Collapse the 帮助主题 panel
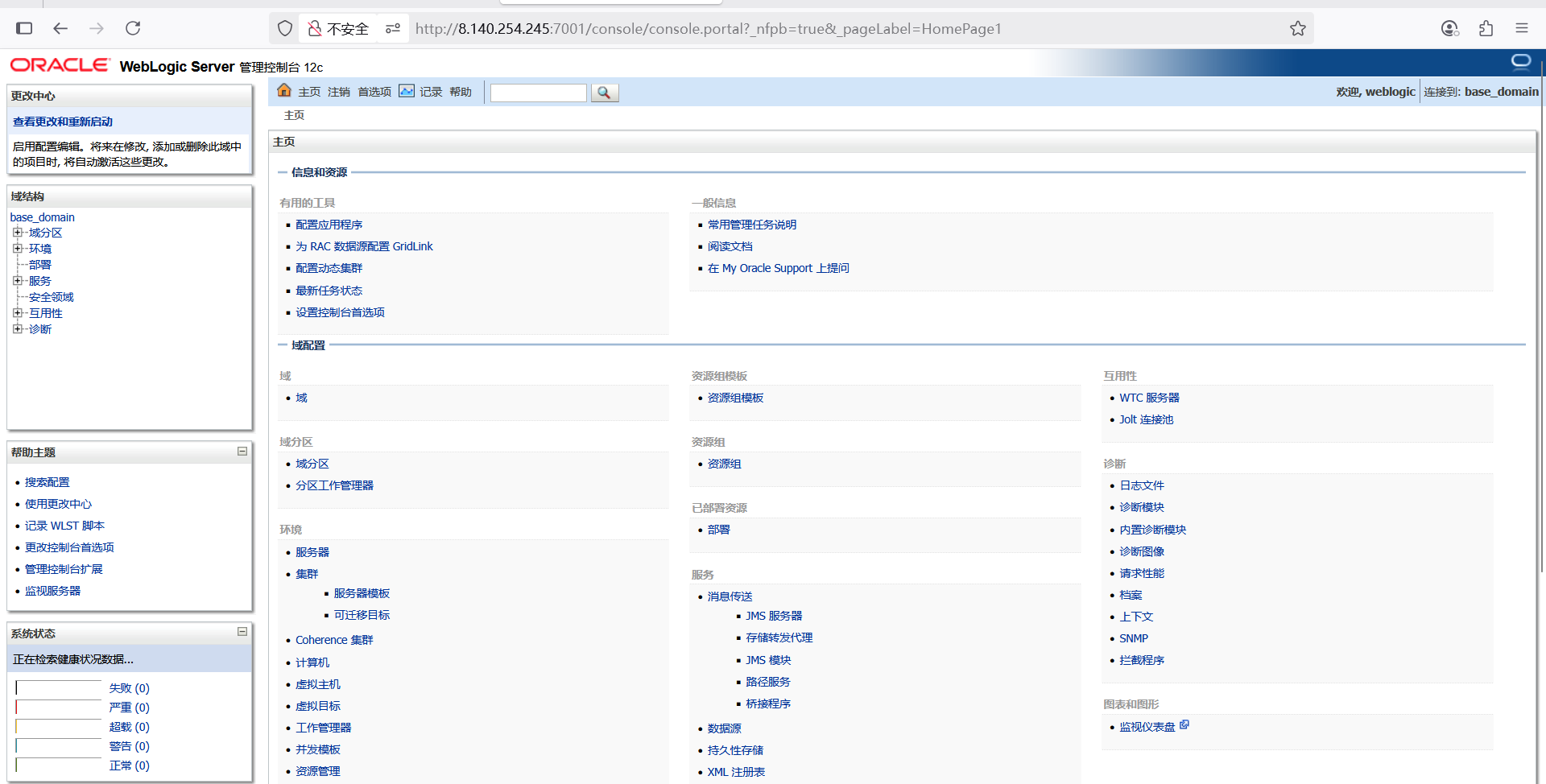 [242, 452]
